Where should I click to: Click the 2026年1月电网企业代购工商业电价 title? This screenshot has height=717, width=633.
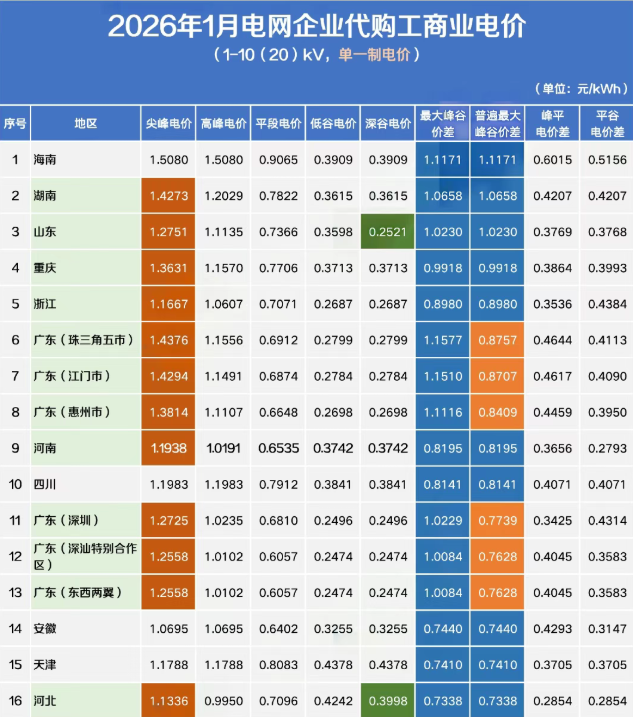(316, 25)
